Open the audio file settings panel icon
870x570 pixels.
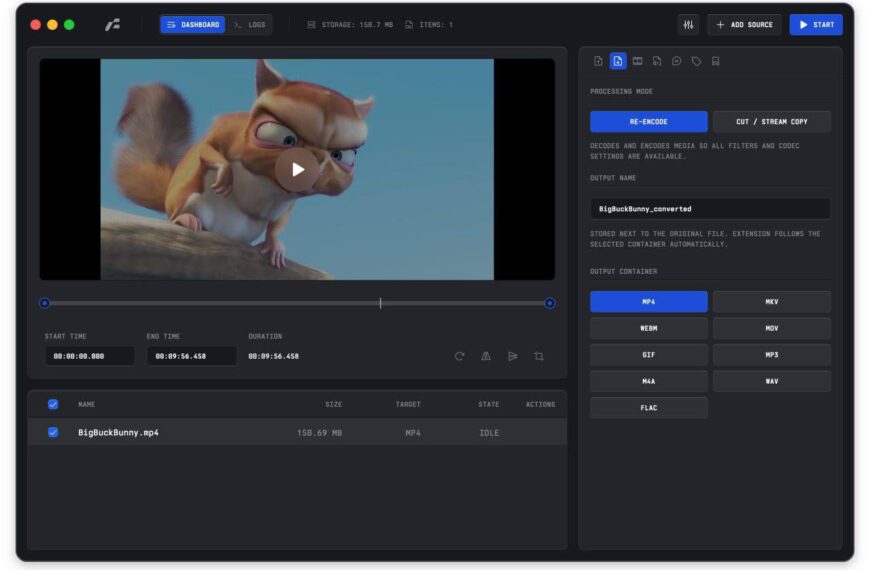(x=657, y=61)
